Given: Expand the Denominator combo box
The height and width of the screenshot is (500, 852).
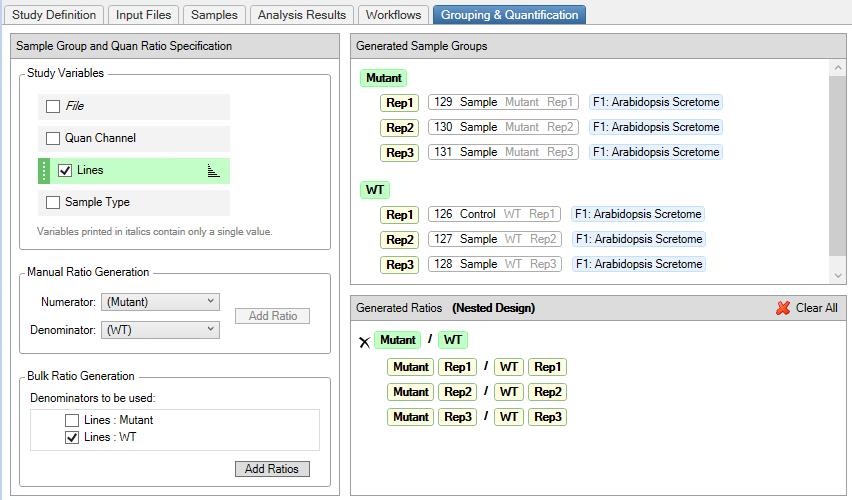Looking at the screenshot, I should 160,330.
